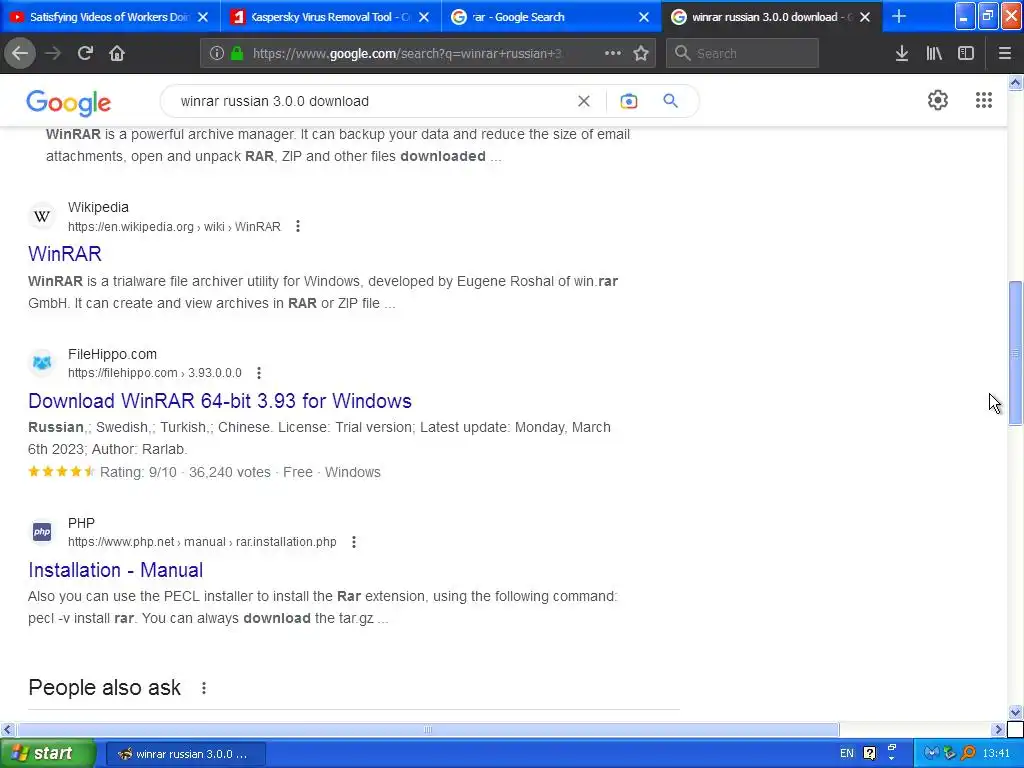Open the Firefox hamburger menu
1024x768 pixels.
tap(1004, 53)
